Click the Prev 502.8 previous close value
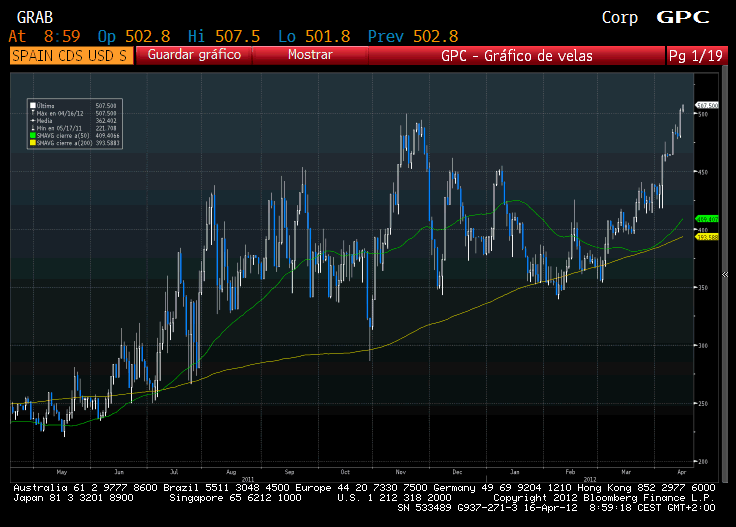 [413, 36]
